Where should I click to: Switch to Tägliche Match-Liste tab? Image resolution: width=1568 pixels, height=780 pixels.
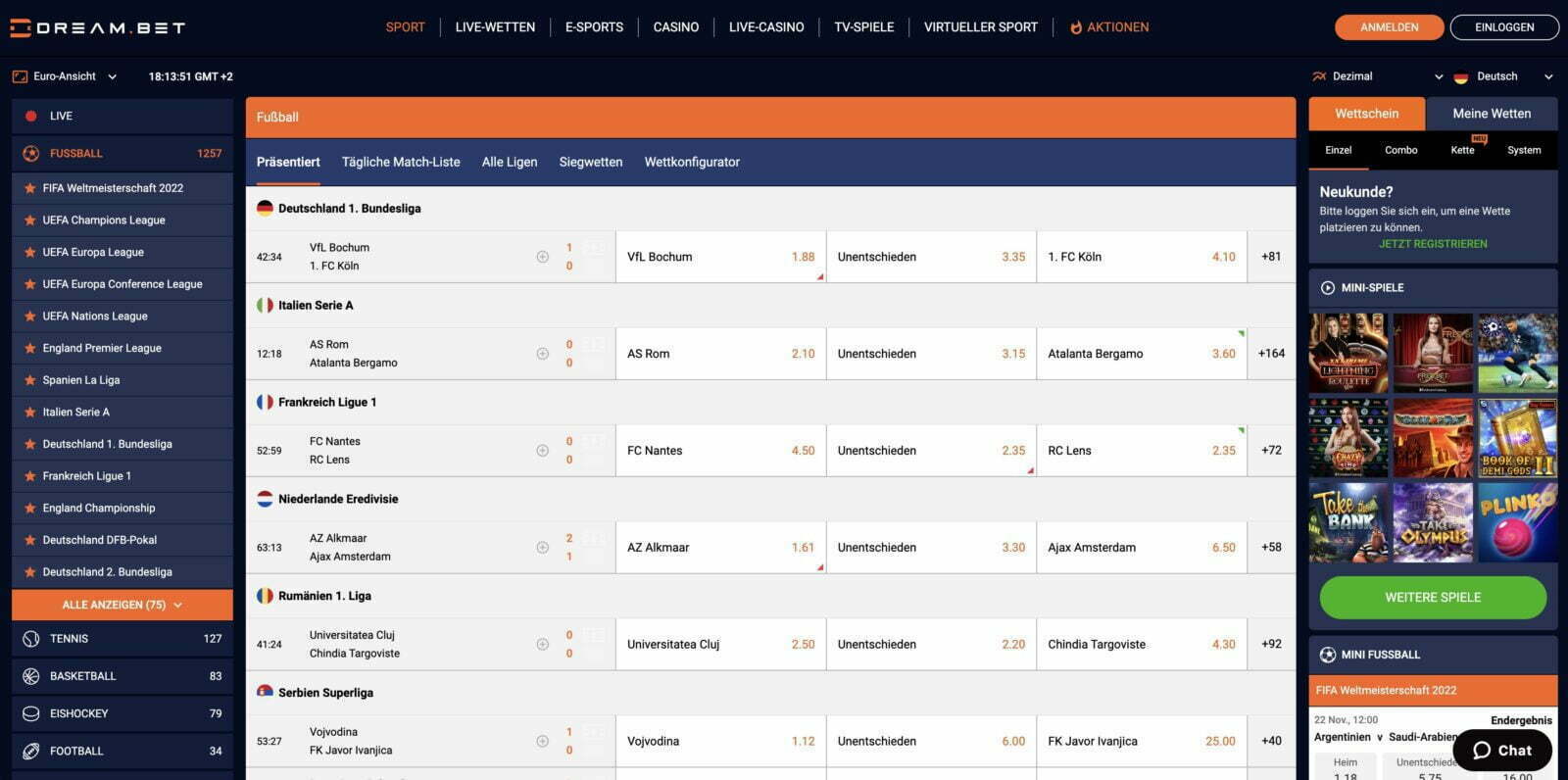coord(401,163)
